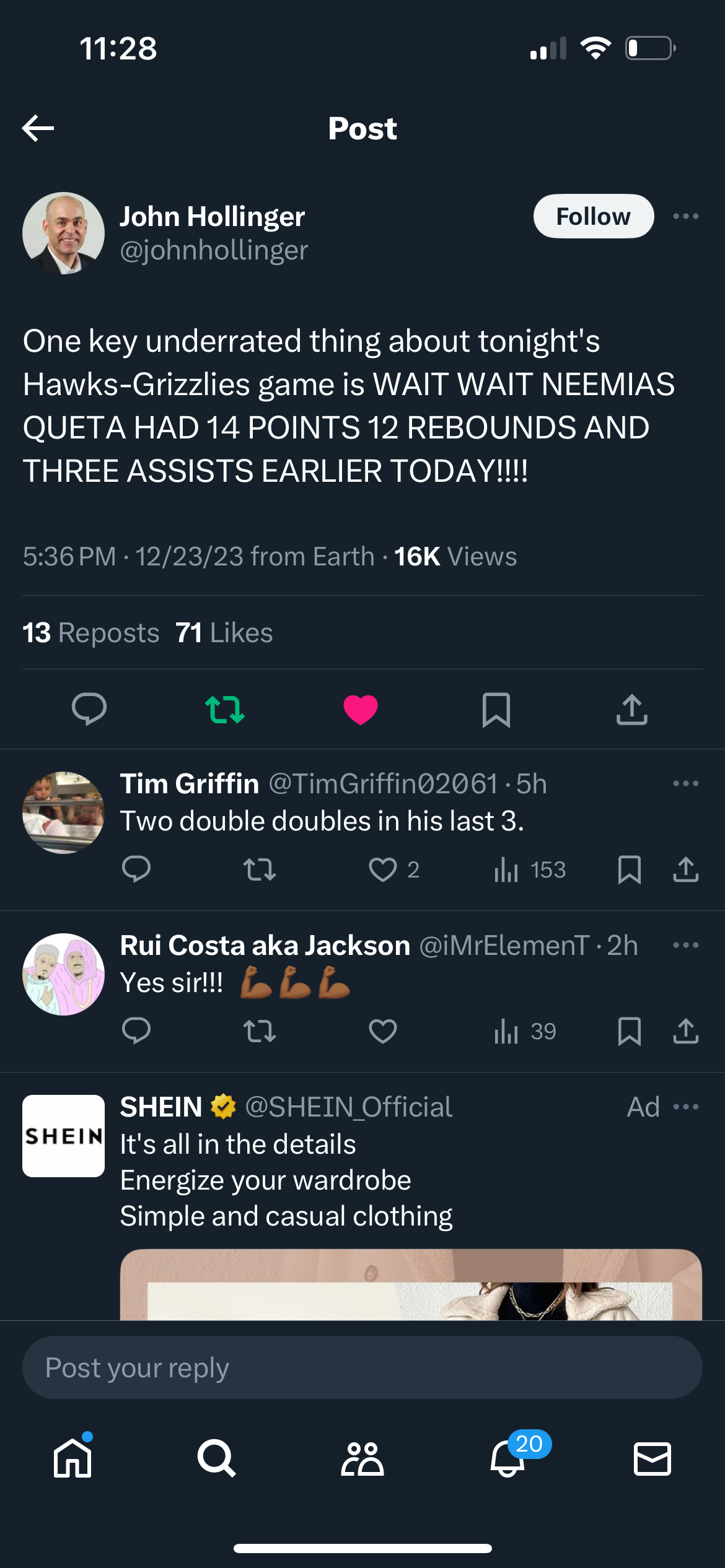Open more options for Hollinger's post
The image size is (725, 1568).
(685, 216)
